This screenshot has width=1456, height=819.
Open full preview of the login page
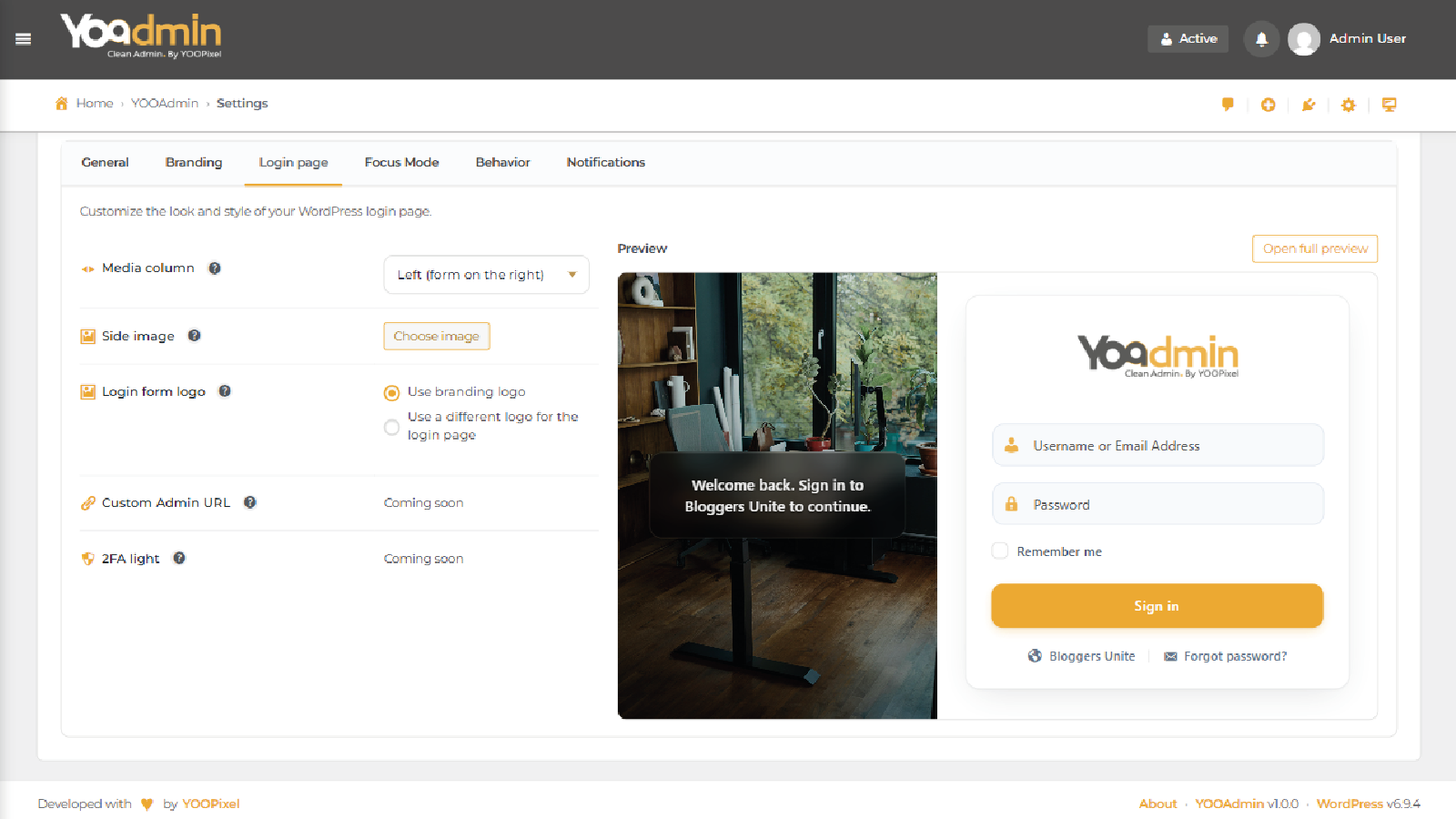pyautogui.click(x=1314, y=248)
